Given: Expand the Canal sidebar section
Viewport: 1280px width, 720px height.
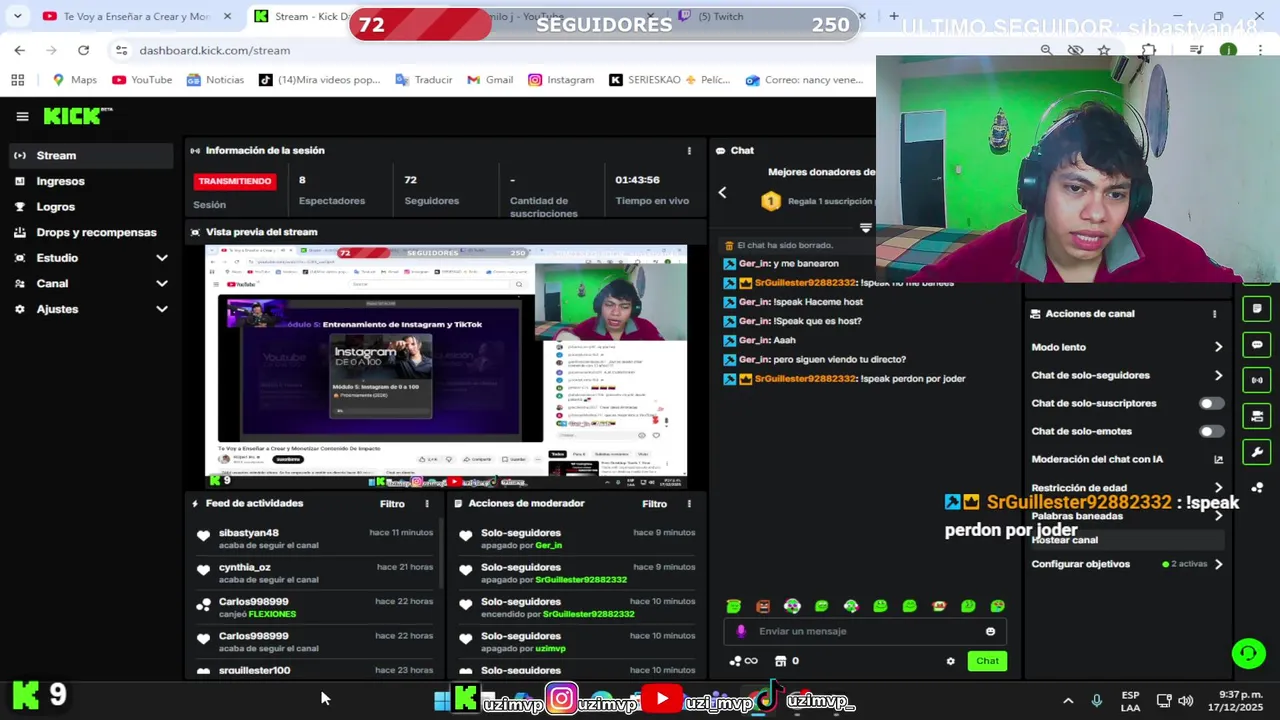Looking at the screenshot, I should coord(92,284).
